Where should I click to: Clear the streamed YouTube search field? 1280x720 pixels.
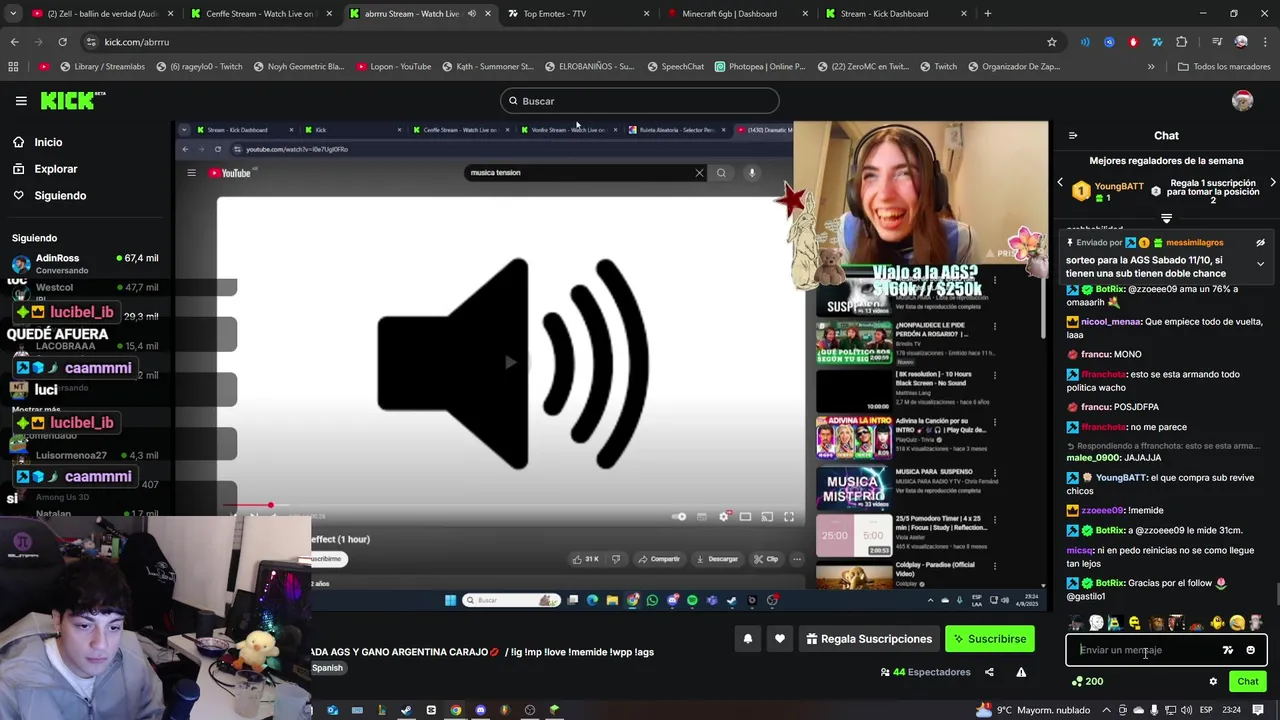[x=699, y=173]
